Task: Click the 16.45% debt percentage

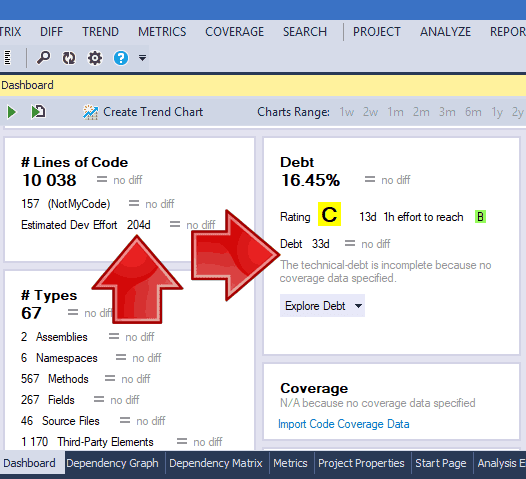Action: tap(311, 180)
